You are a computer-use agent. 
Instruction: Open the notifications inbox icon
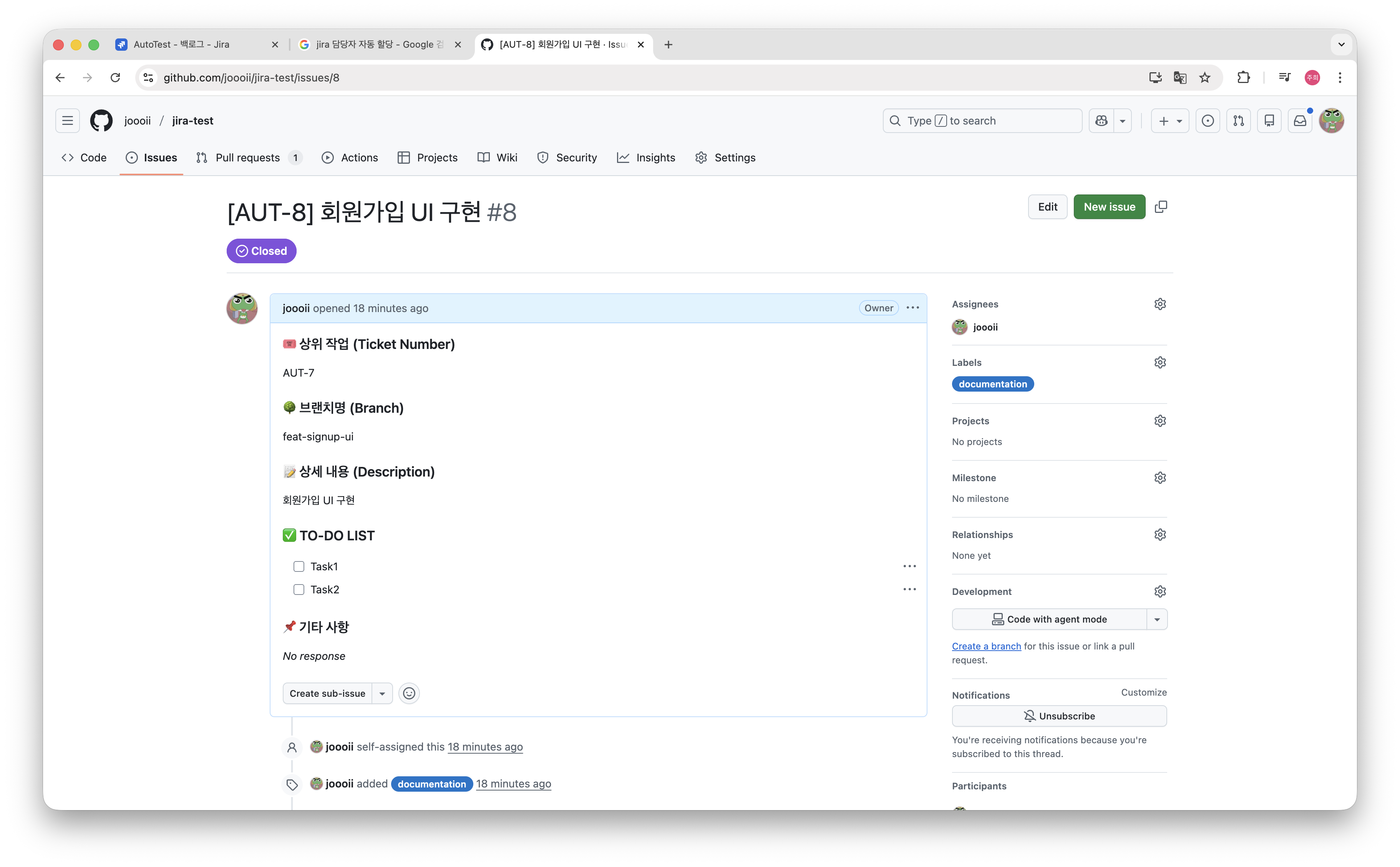click(1300, 120)
